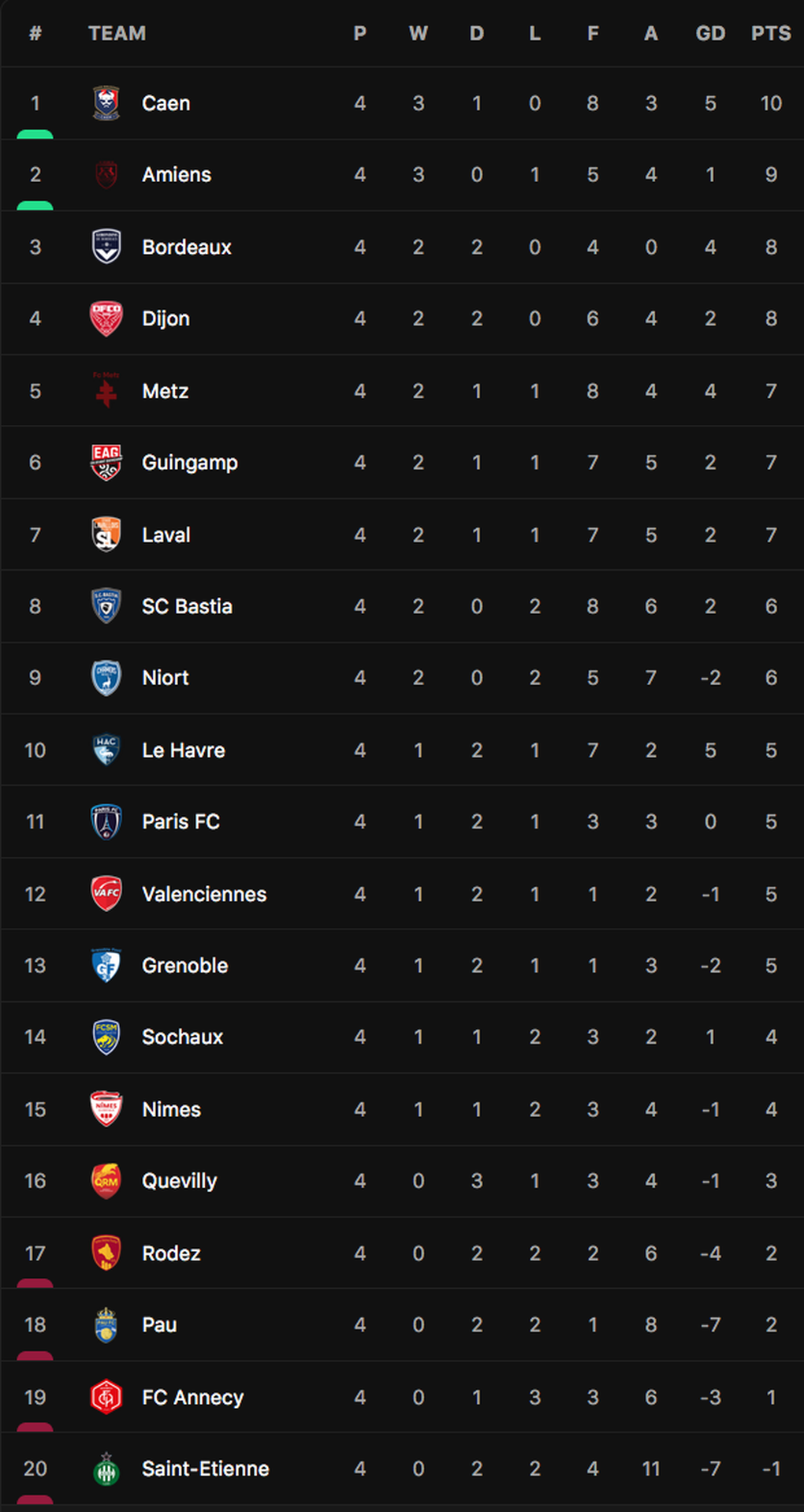Sort table by GD column header

pyautogui.click(x=710, y=33)
